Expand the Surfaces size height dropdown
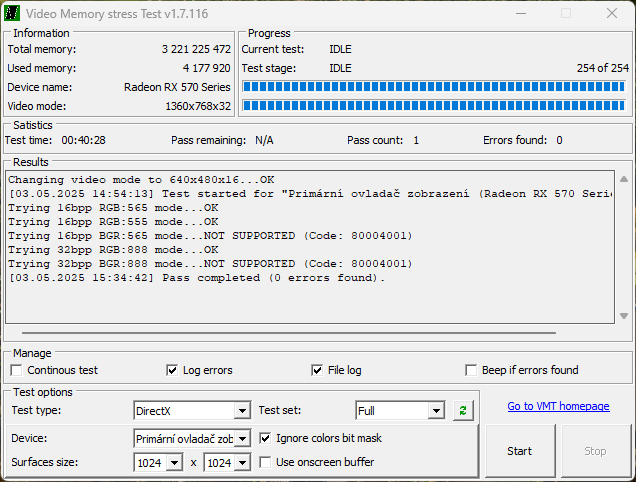This screenshot has width=636, height=482. tap(241, 463)
